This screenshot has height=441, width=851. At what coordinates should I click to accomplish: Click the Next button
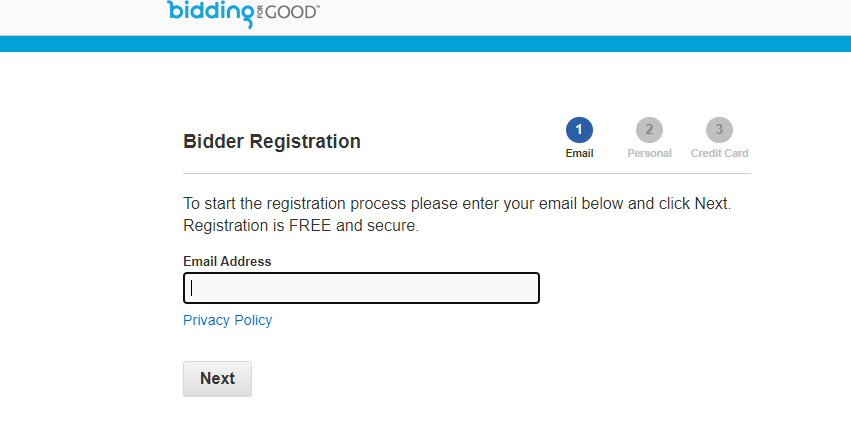(217, 379)
